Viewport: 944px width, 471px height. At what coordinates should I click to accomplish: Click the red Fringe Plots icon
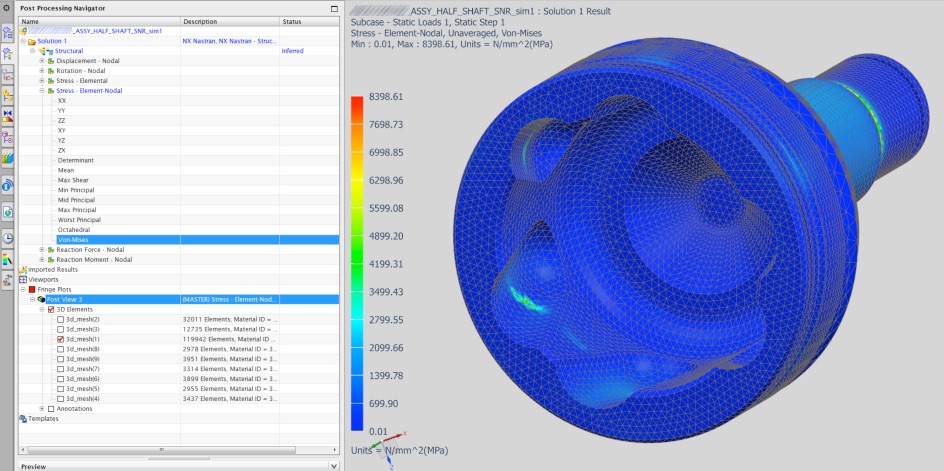[x=33, y=289]
